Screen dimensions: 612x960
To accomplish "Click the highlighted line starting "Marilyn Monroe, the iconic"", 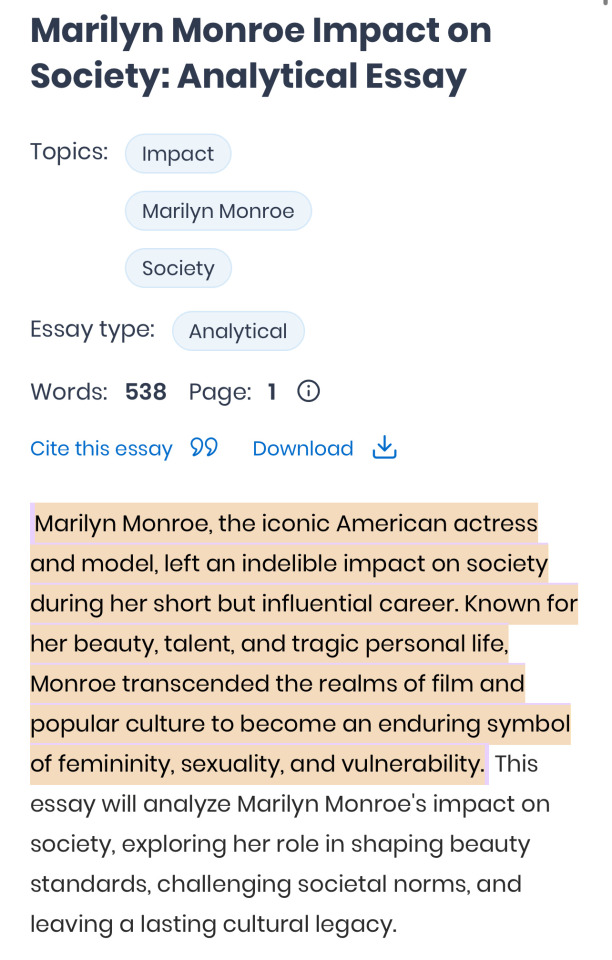I will [286, 524].
